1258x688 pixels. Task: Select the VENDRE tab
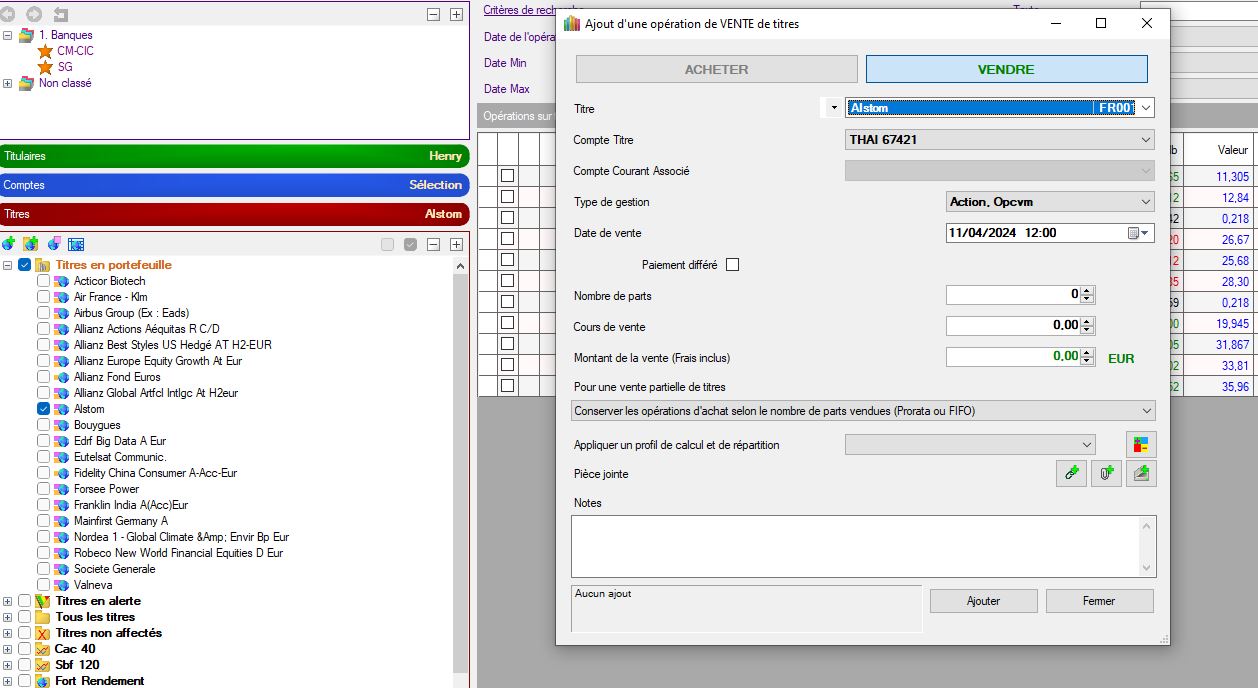(1006, 69)
